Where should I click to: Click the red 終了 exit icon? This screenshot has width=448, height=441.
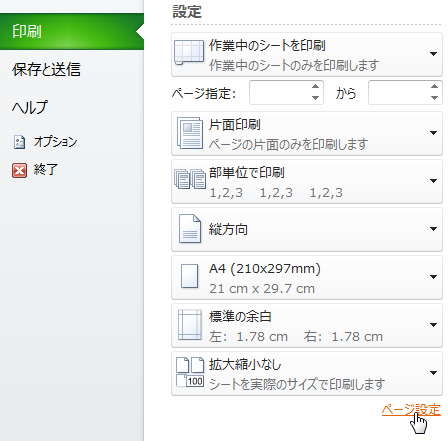(19, 170)
